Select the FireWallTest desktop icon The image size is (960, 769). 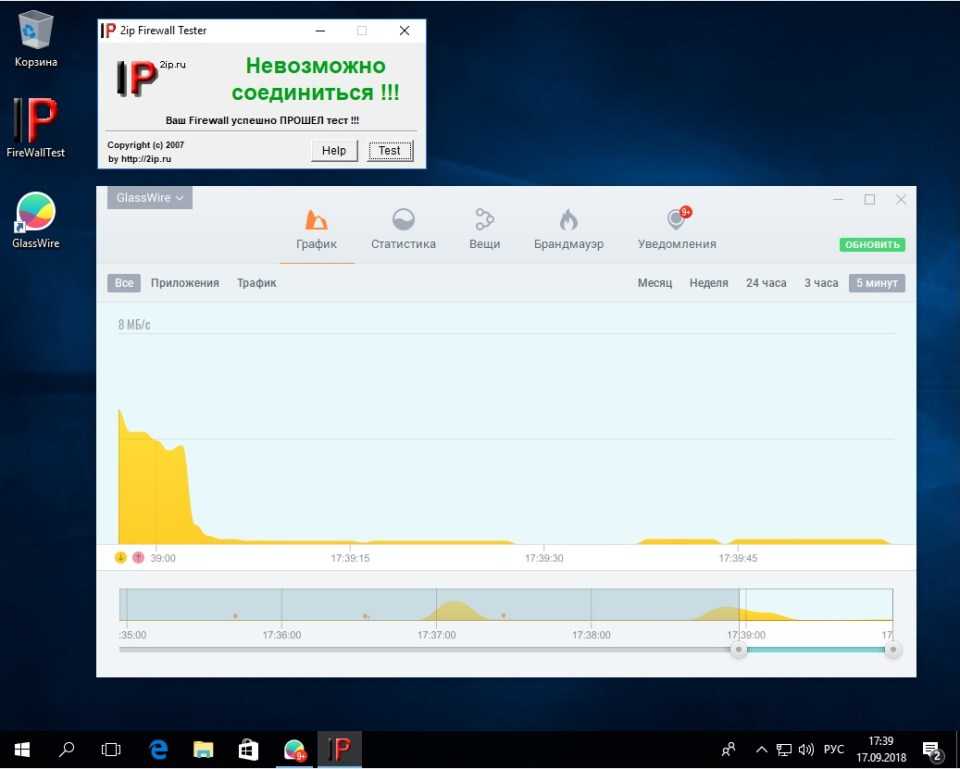(36, 127)
